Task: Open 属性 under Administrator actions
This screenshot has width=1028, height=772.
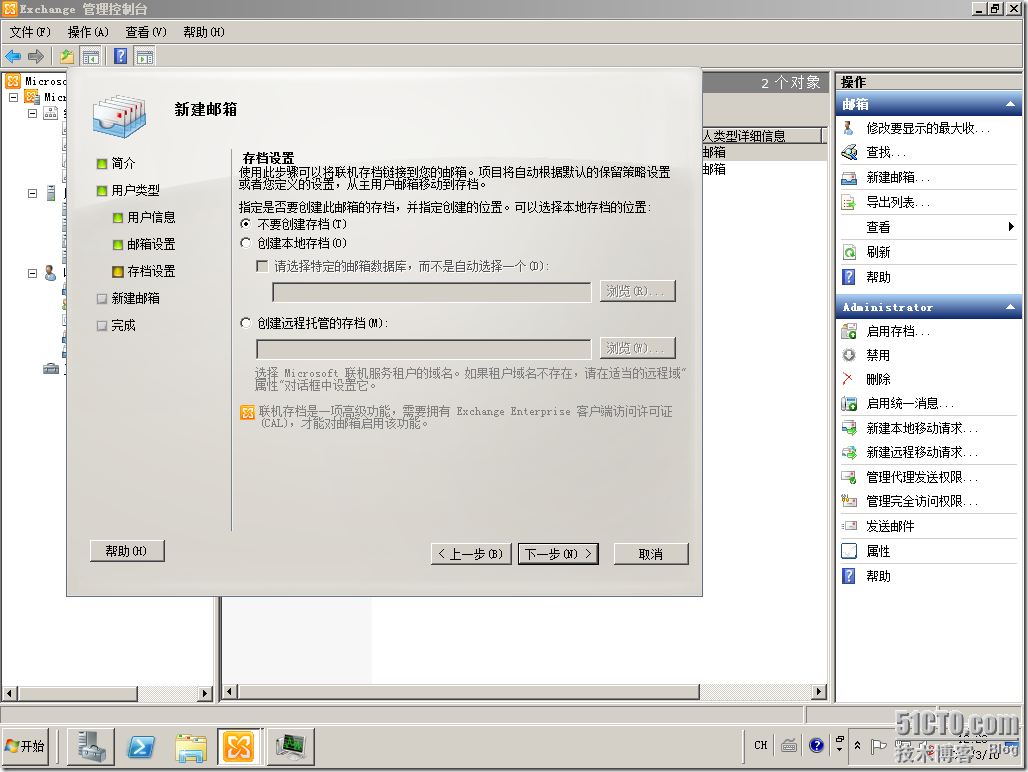Action: click(878, 551)
